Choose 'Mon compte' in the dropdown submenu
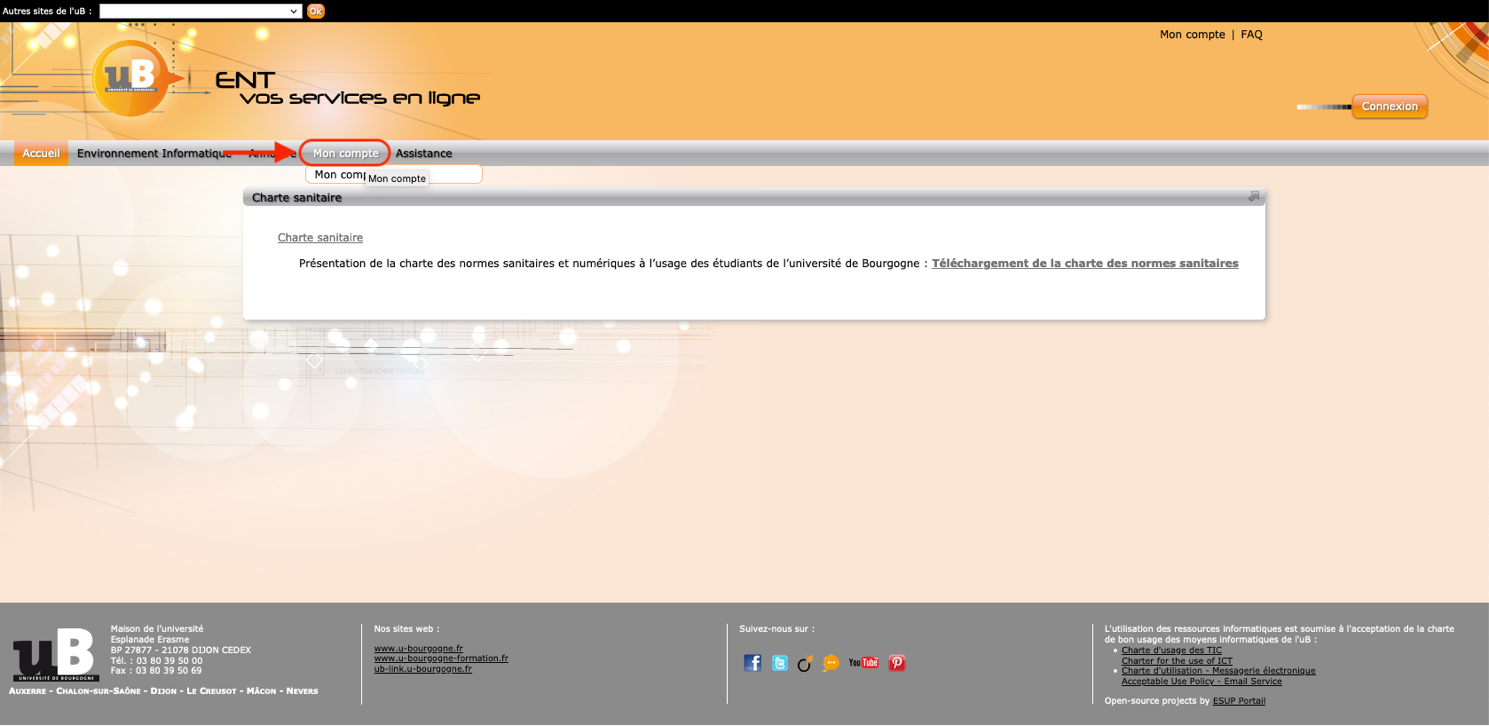Viewport: 1489px width, 726px height. pyautogui.click(x=338, y=175)
